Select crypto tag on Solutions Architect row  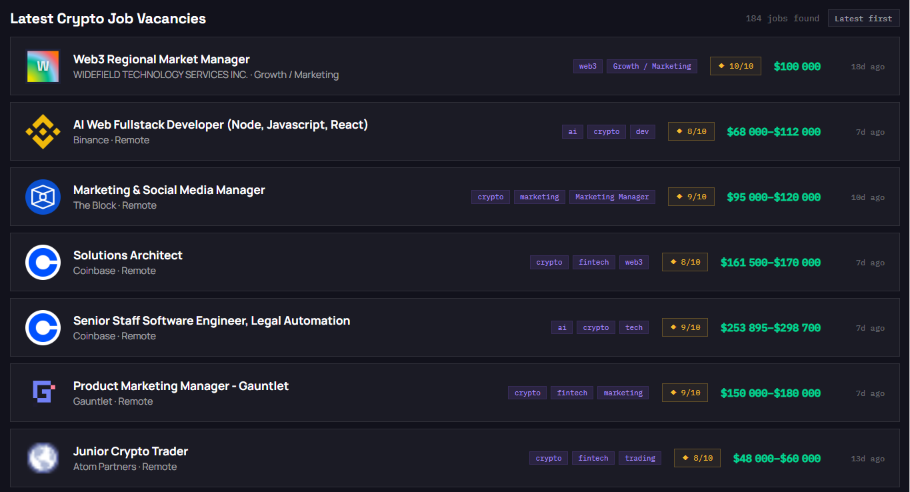[x=549, y=262]
